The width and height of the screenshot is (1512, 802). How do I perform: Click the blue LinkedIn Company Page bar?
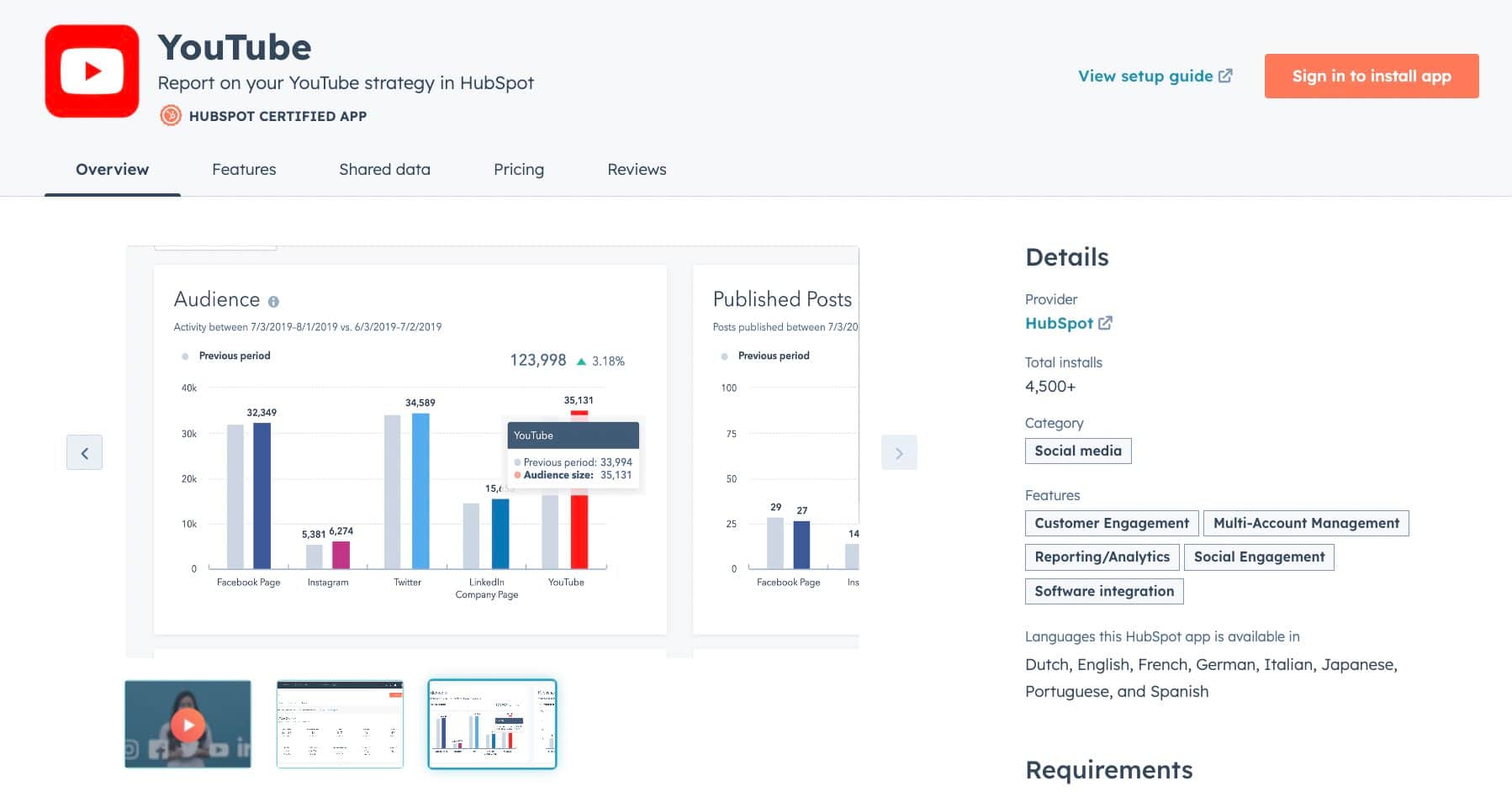click(500, 534)
